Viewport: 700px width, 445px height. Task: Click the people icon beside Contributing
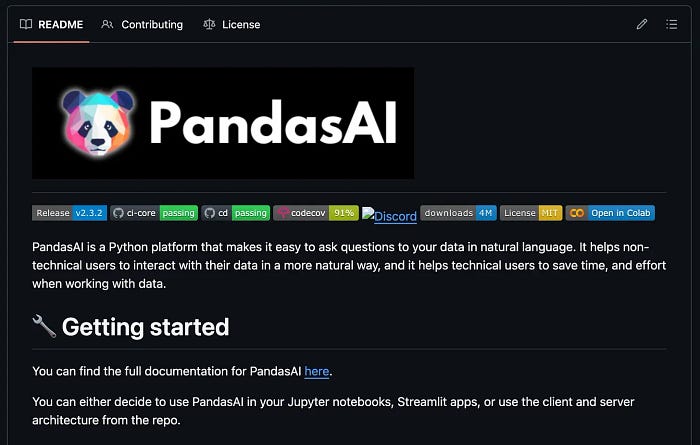coord(107,24)
